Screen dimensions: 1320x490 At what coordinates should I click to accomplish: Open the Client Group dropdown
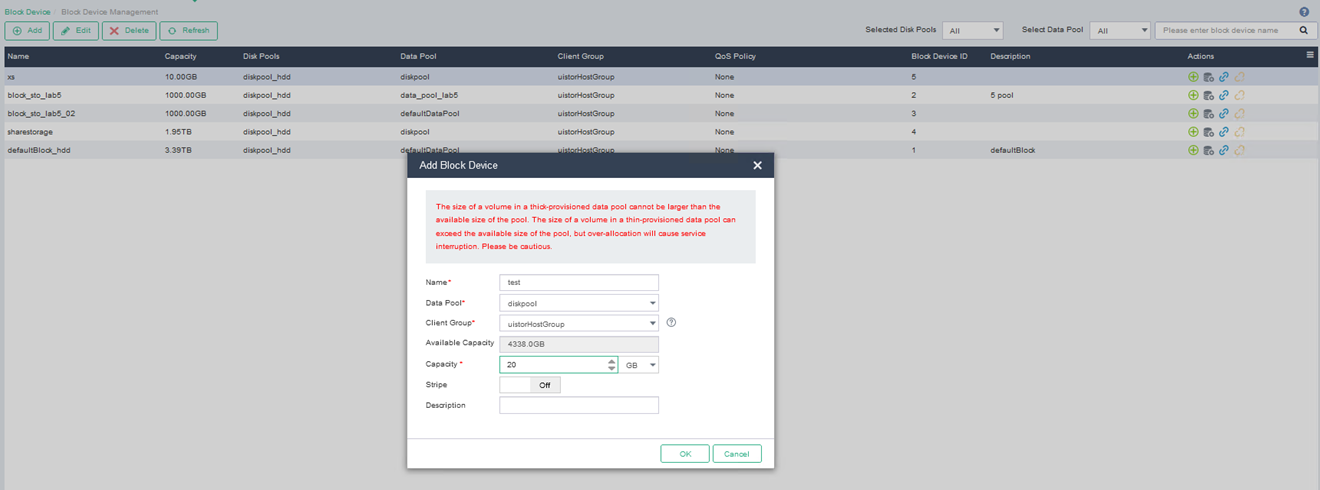(579, 324)
